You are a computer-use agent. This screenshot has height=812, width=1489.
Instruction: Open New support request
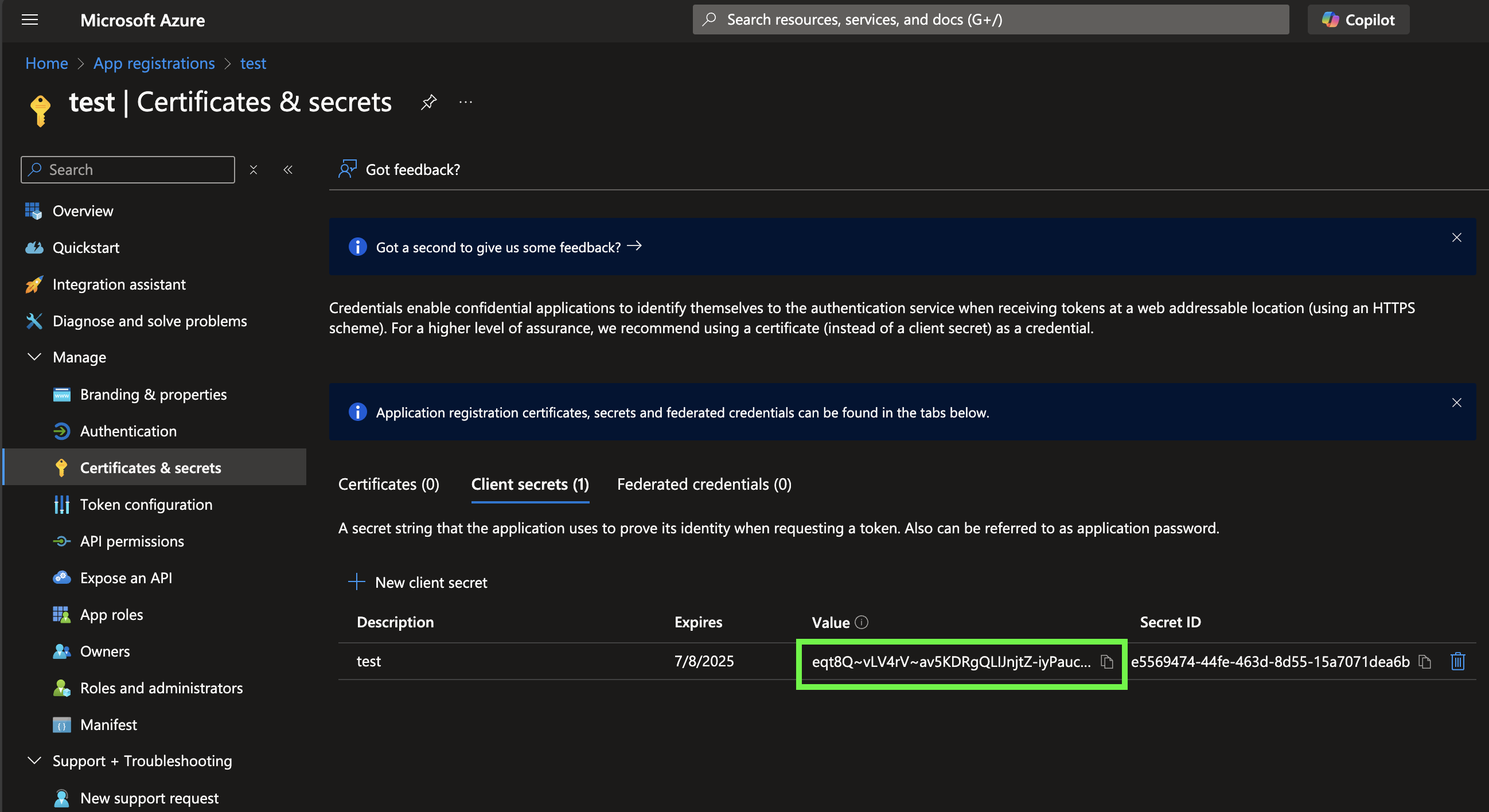click(149, 798)
